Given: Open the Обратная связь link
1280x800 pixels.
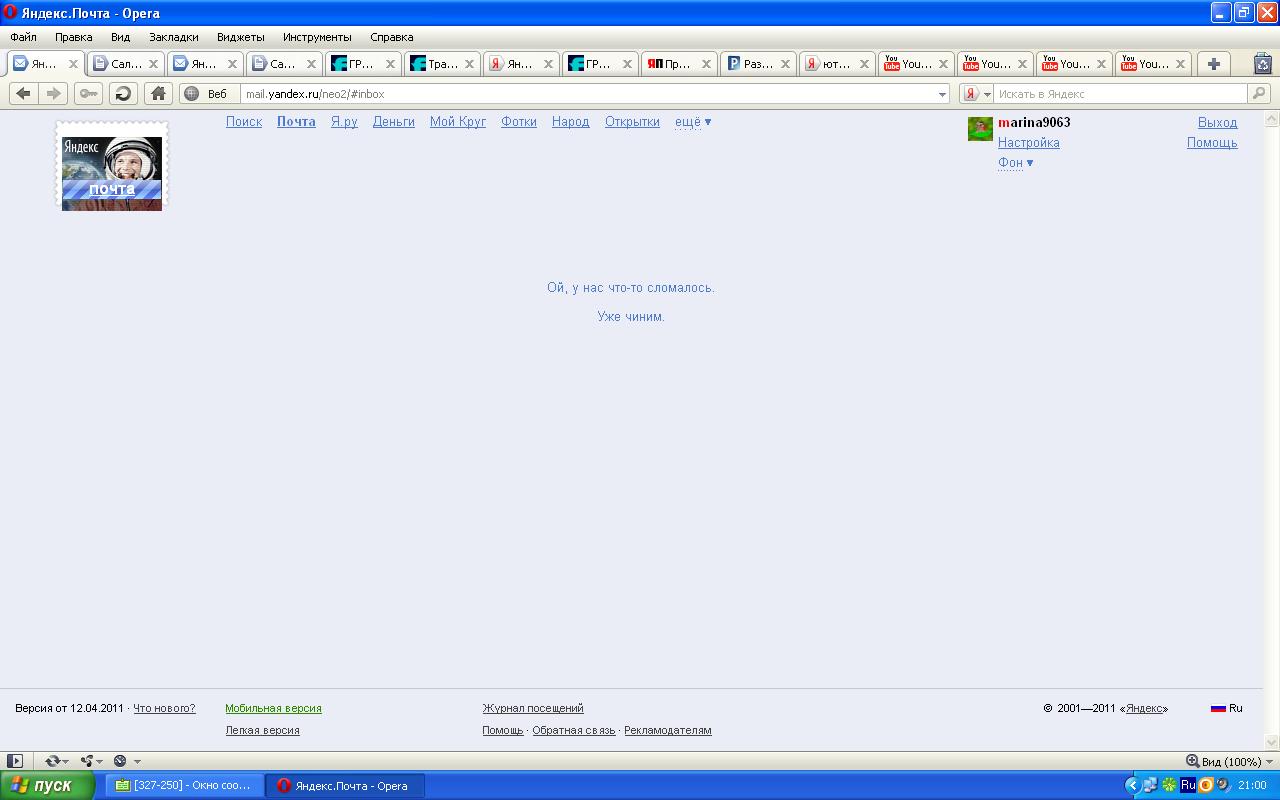Looking at the screenshot, I should [x=574, y=730].
